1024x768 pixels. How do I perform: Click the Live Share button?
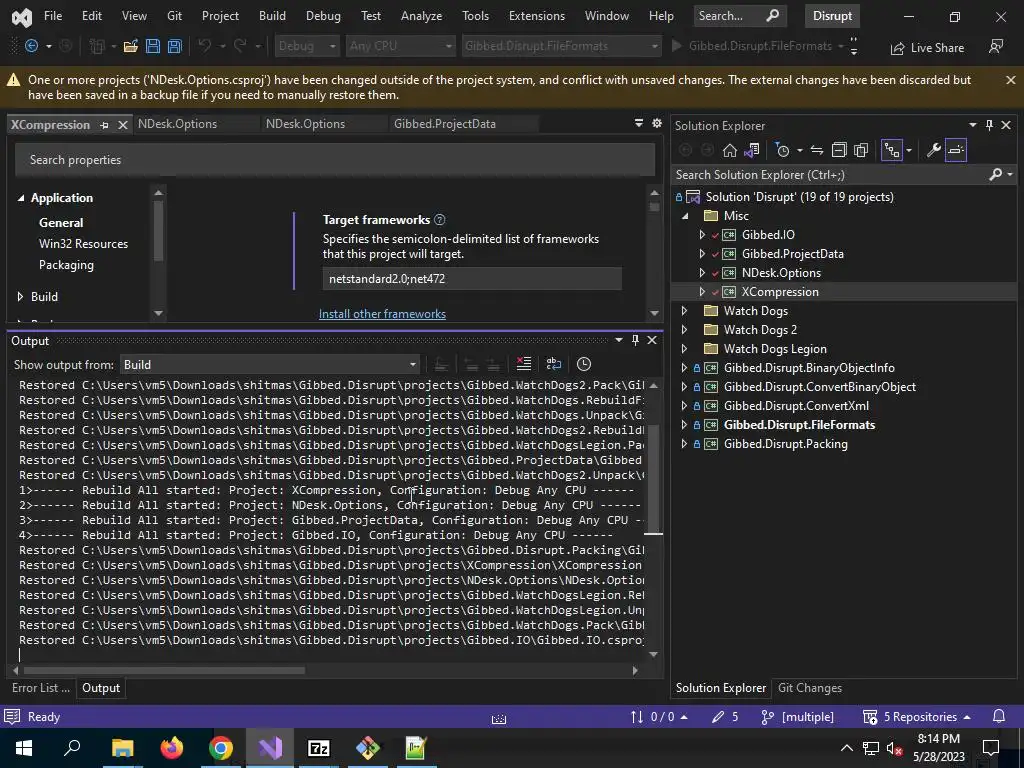(x=927, y=48)
